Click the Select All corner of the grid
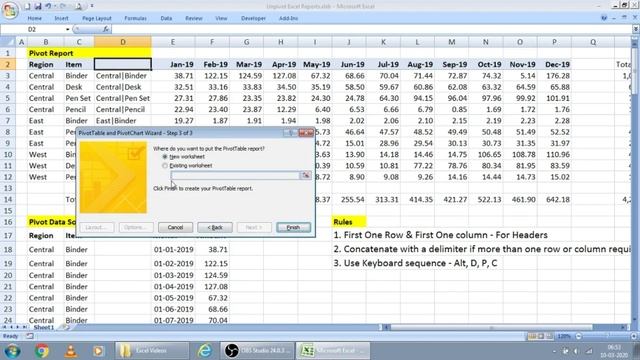The height and width of the screenshot is (360, 640). [8, 42]
